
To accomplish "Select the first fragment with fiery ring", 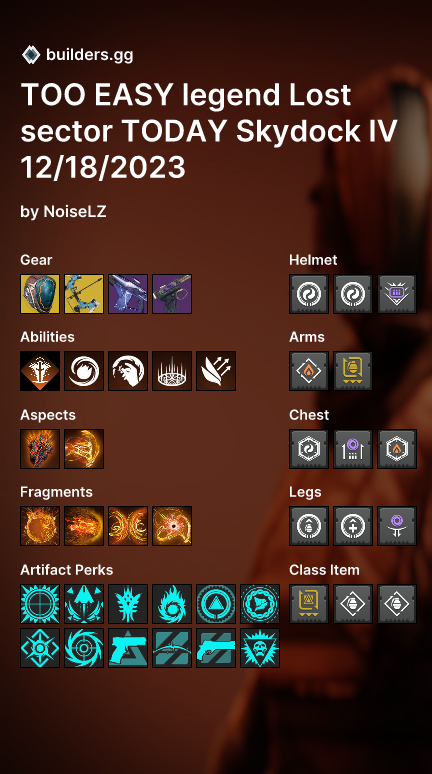I will 40,526.
